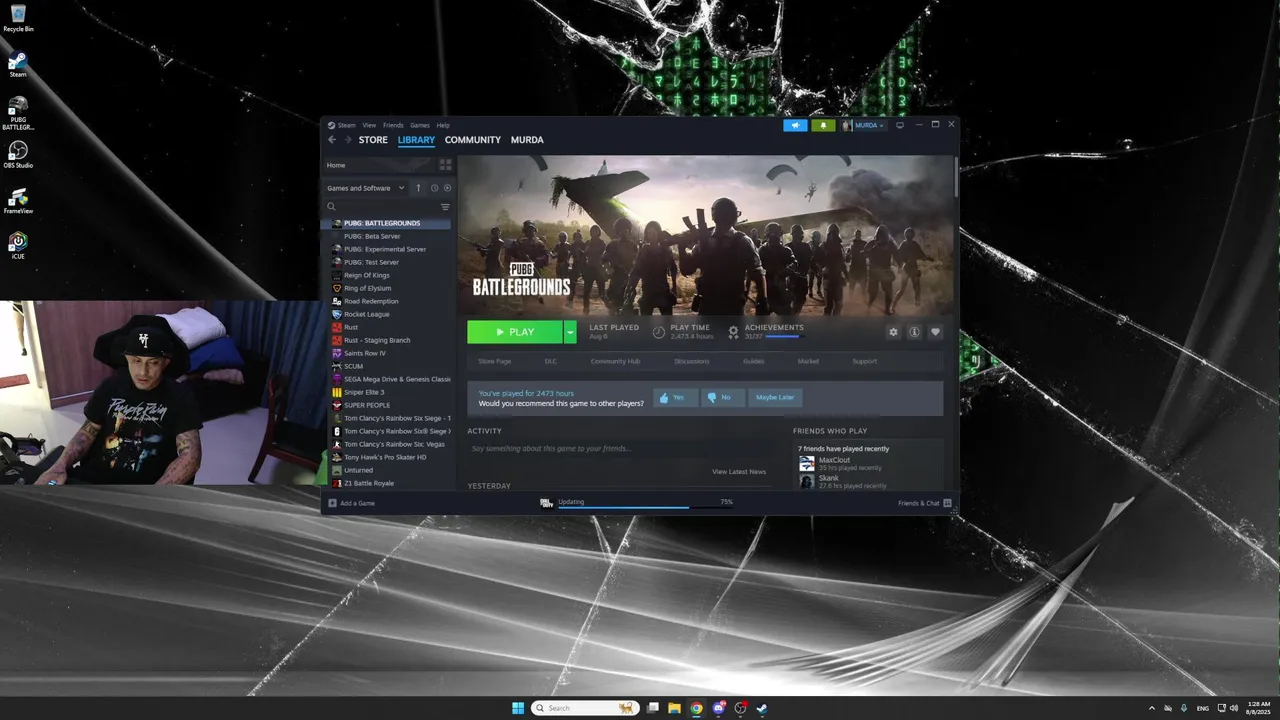Go back with Steam's left arrow
1280x720 pixels.
332,140
